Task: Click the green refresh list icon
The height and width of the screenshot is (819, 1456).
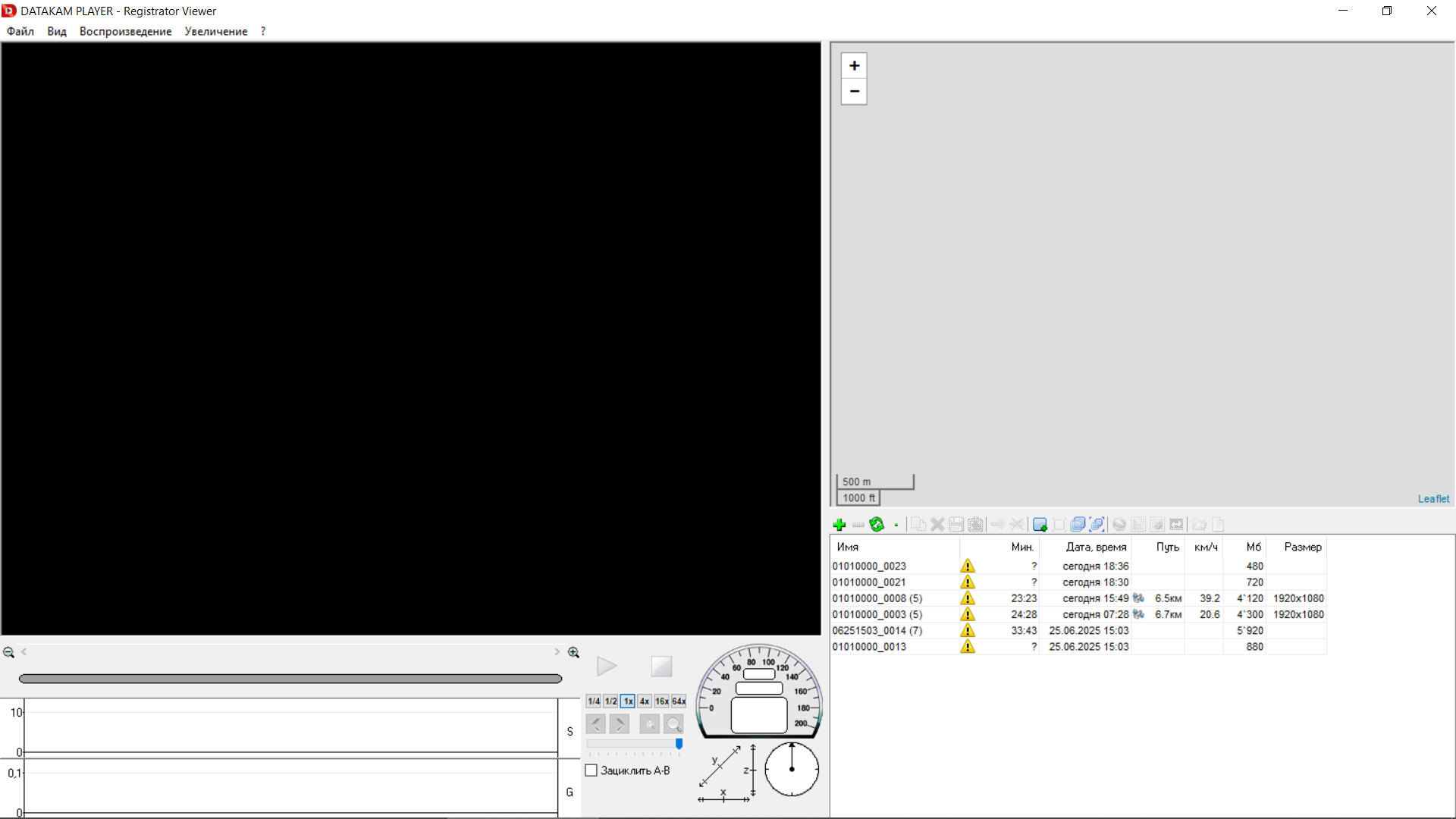Action: point(877,525)
